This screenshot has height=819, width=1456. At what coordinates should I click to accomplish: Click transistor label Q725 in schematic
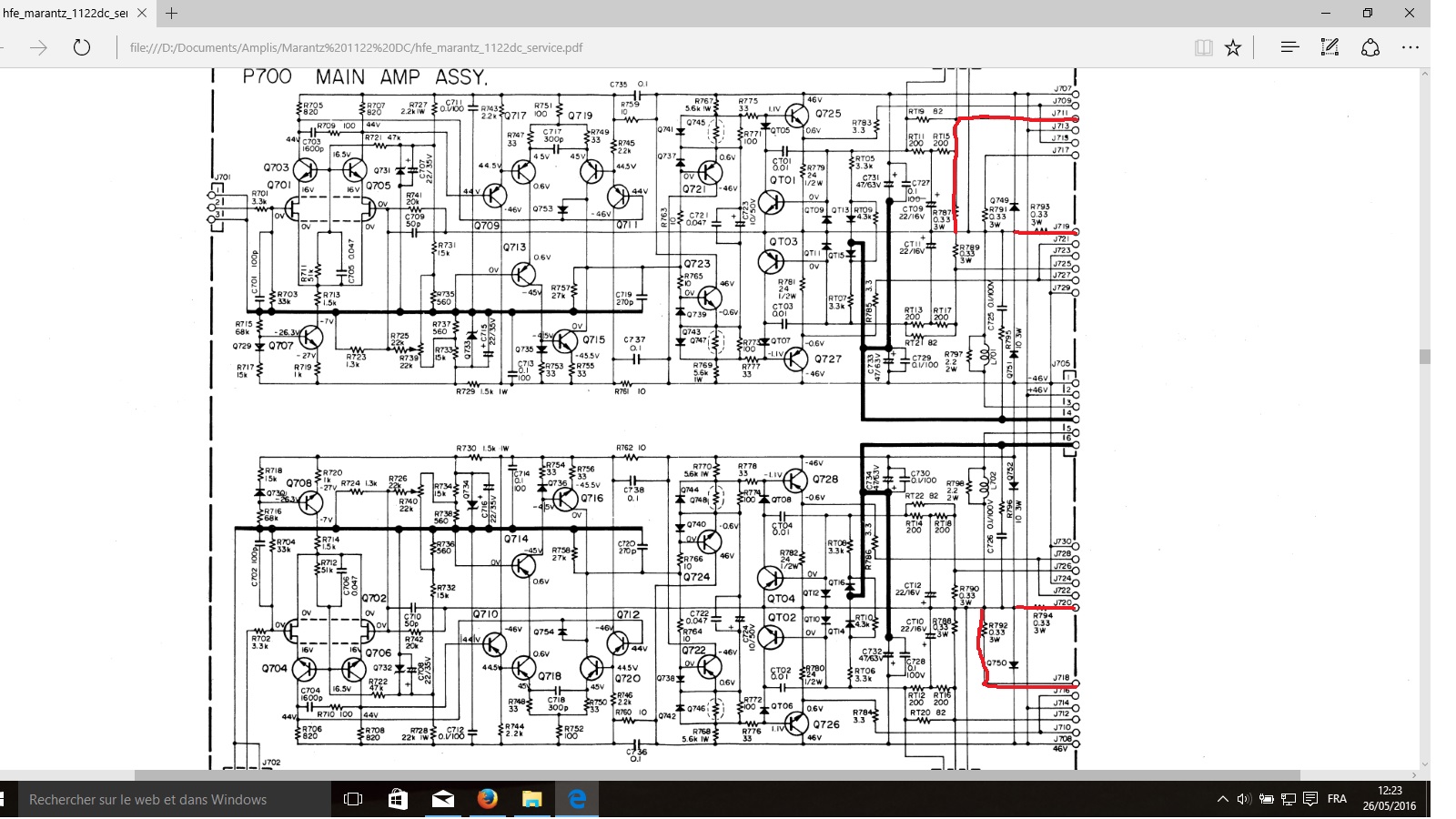[x=827, y=114]
